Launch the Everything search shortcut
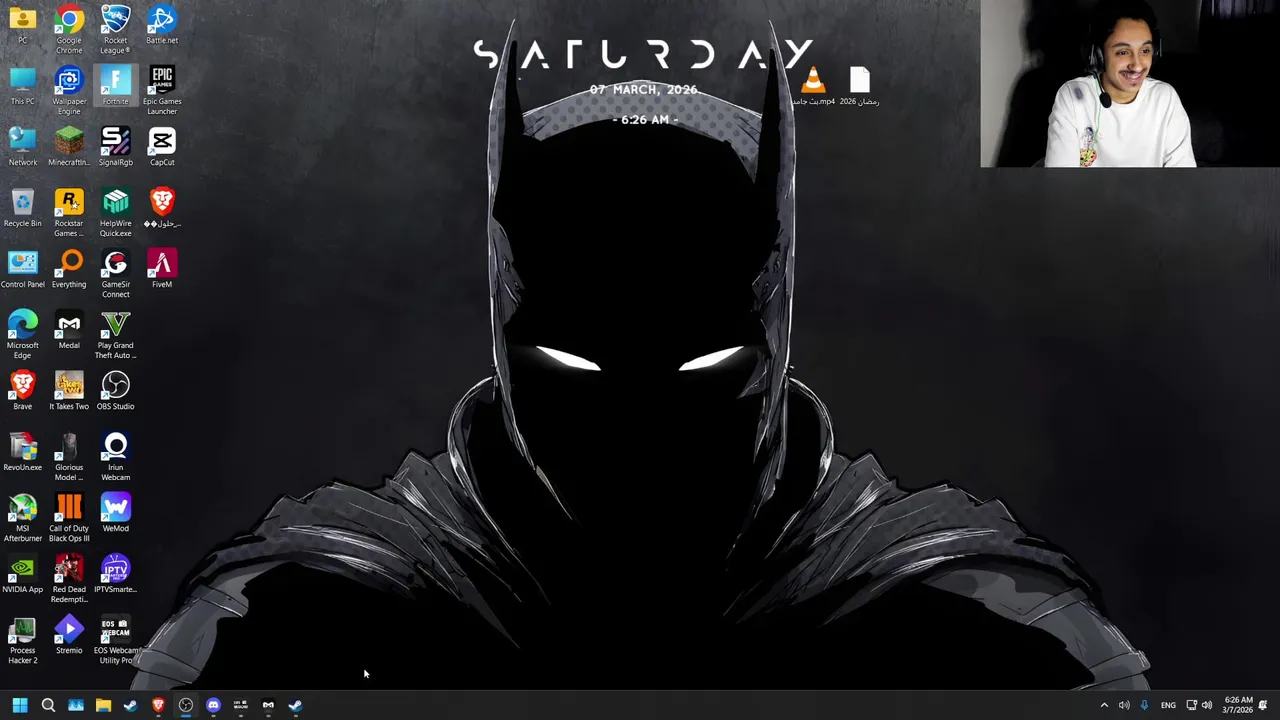The image size is (1280, 720). pos(69,270)
